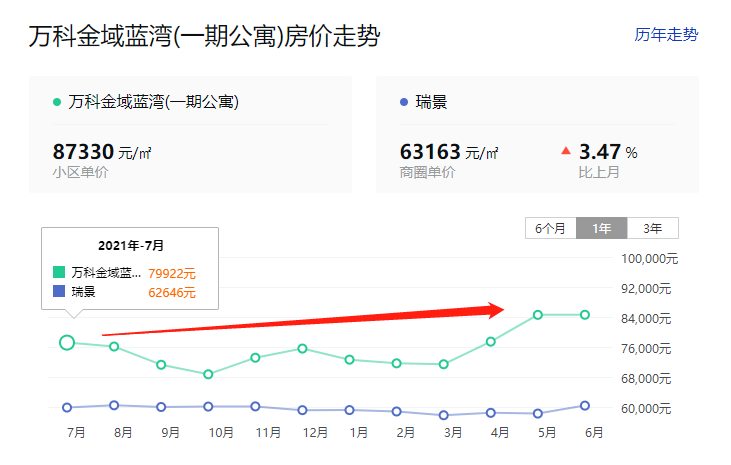Click the green October data point
The height and width of the screenshot is (465, 731).
208,374
